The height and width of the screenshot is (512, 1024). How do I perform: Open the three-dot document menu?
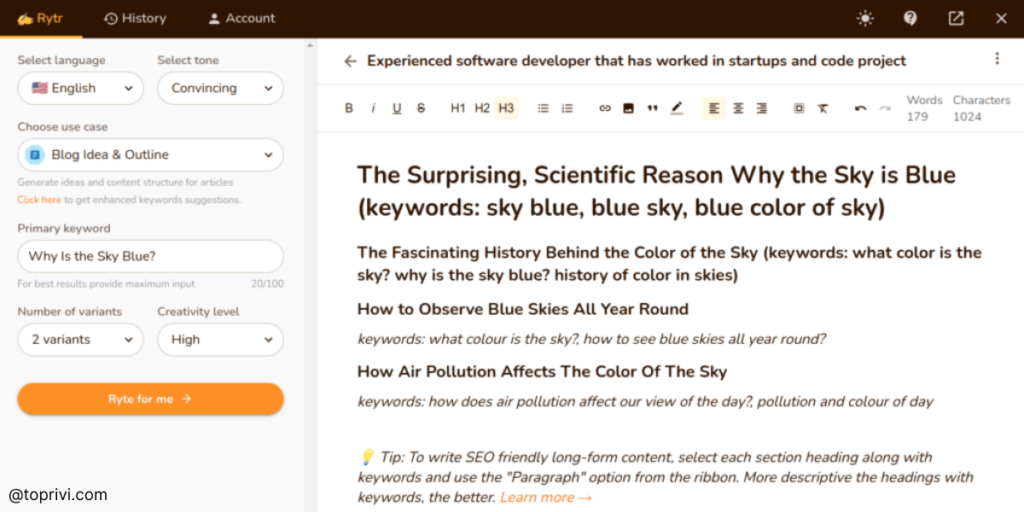click(x=997, y=59)
